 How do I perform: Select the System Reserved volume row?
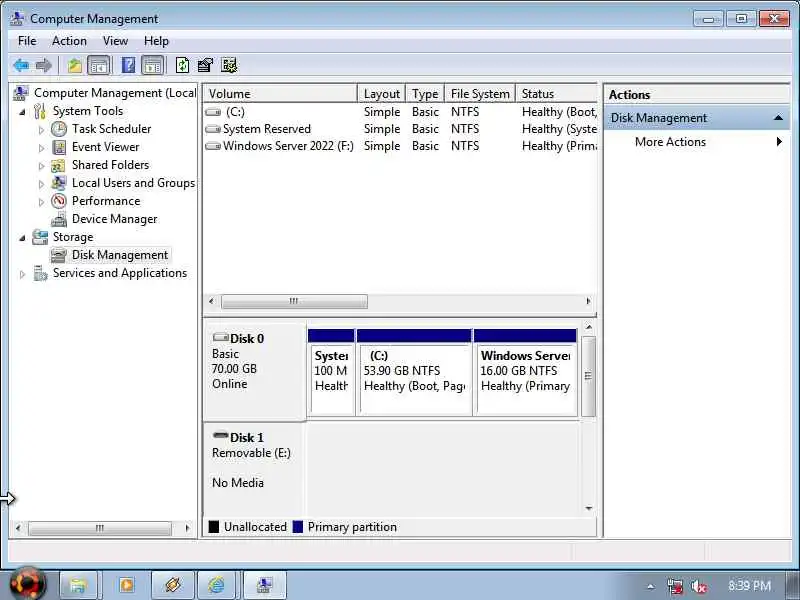pos(400,129)
